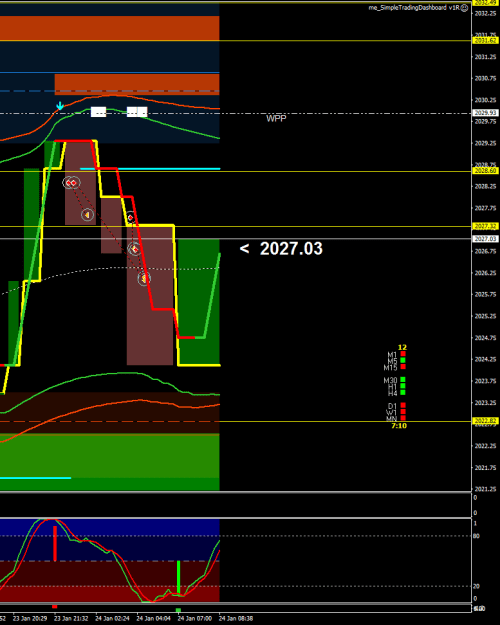Click the M15 red timeframe indicator
500x625 pixels.
click(x=403, y=367)
